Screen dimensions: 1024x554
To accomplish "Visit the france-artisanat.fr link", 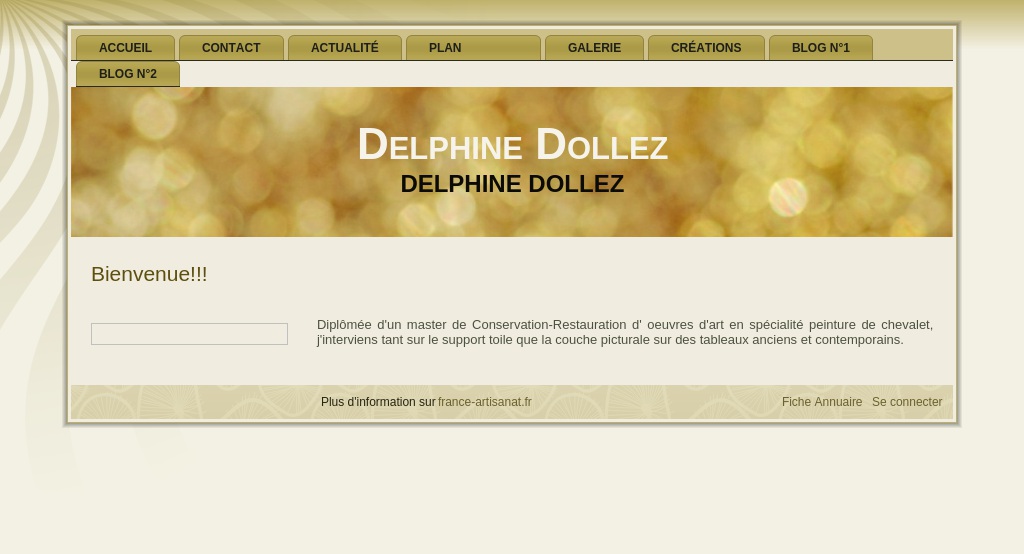I will pos(485,402).
